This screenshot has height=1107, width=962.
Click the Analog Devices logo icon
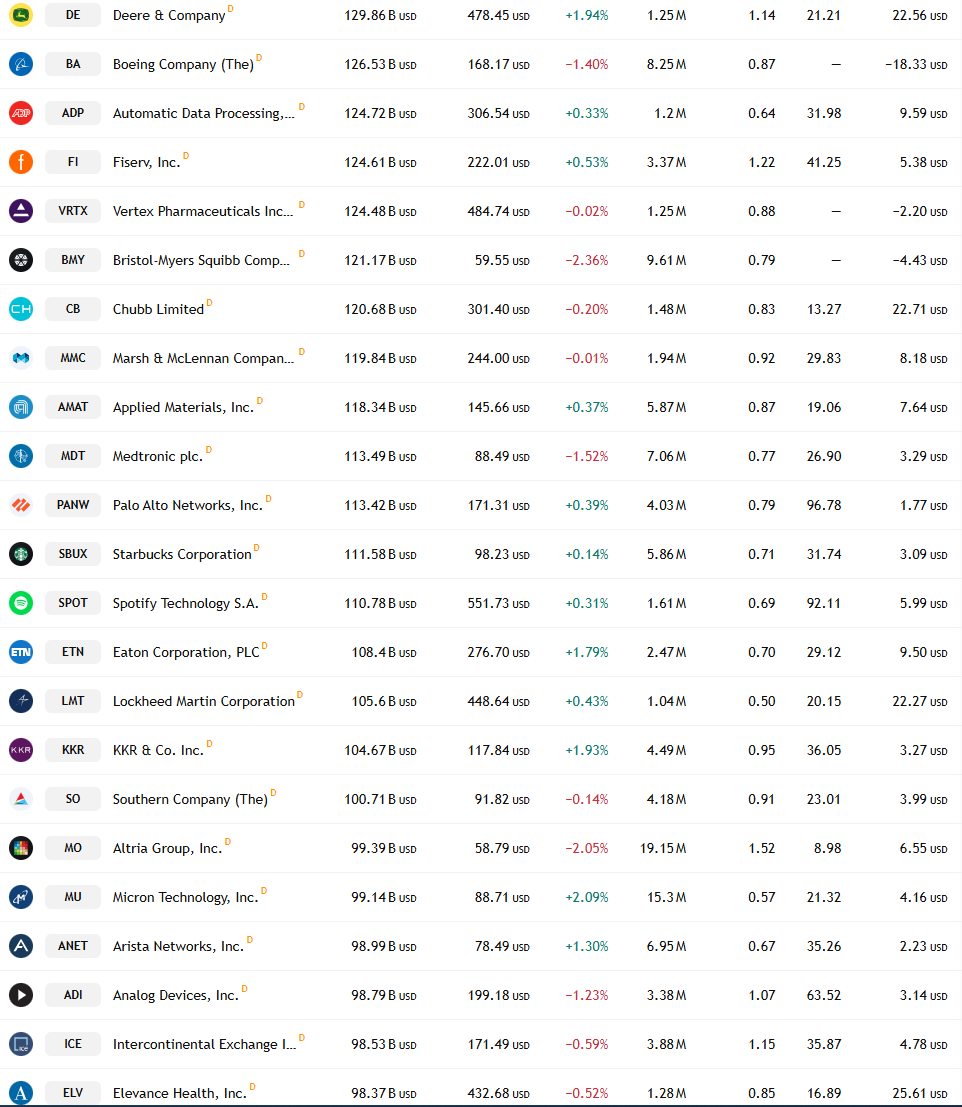(21, 995)
